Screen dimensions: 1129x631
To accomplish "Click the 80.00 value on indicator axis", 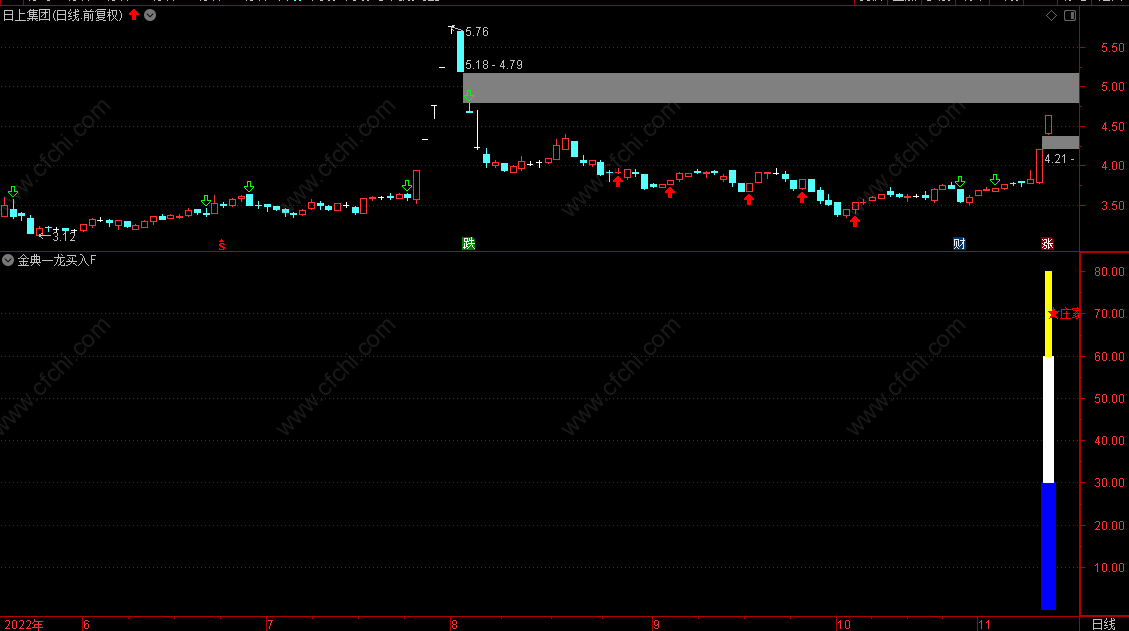I will click(1110, 272).
